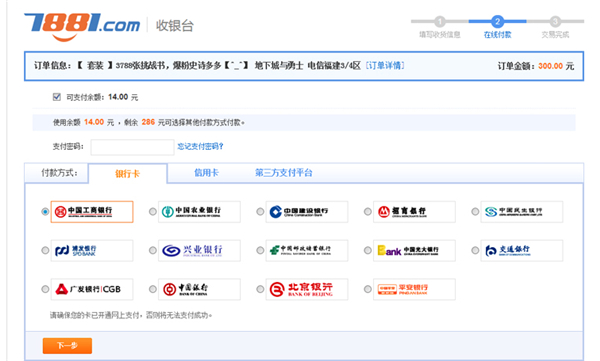The width and height of the screenshot is (600, 361).
Task: Switch to the 信用卡 tab
Action: point(206,173)
